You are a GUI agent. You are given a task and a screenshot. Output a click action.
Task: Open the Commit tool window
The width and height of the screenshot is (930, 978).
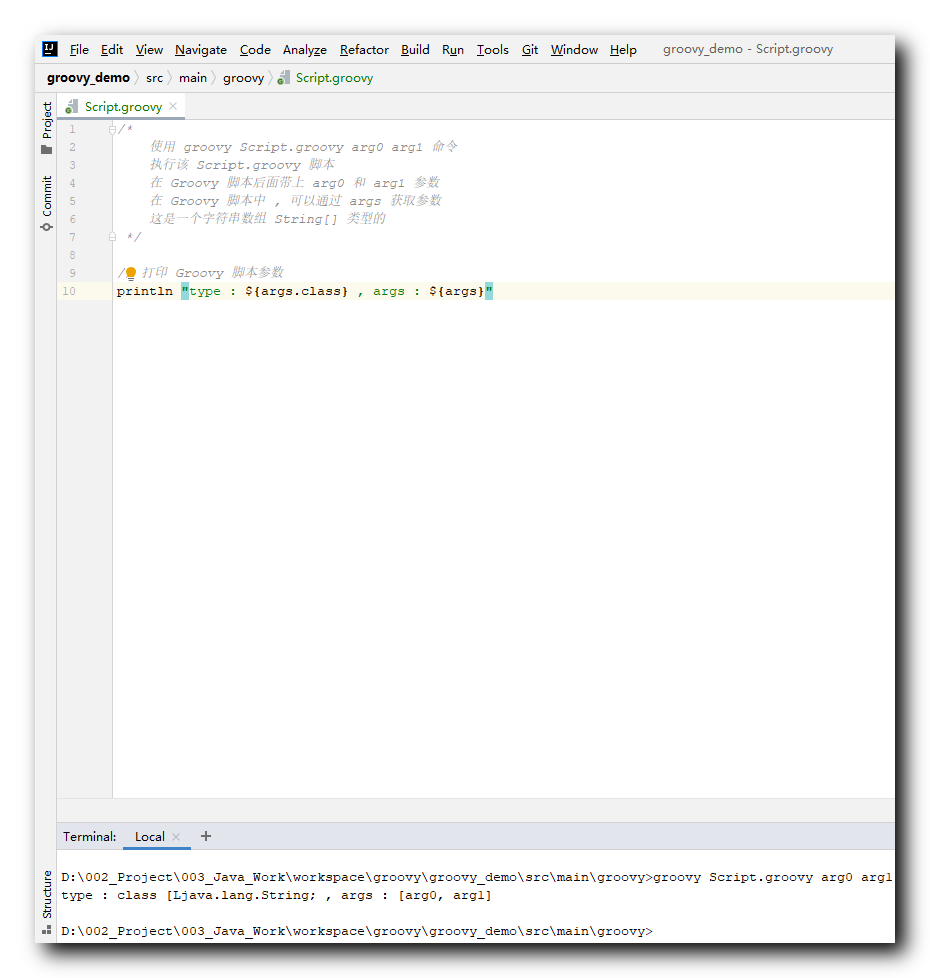tap(47, 203)
